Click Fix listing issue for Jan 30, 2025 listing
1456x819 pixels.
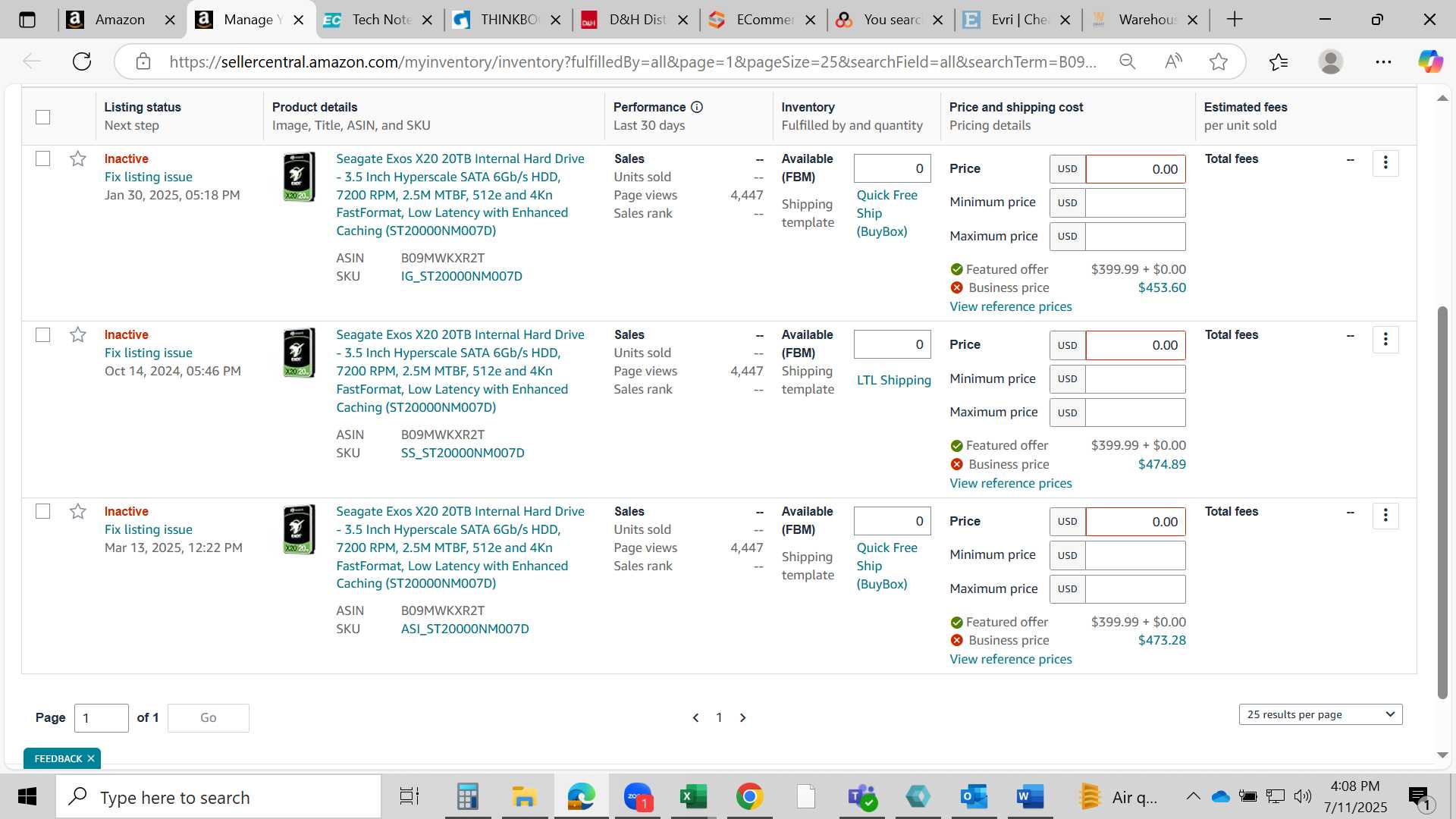coord(149,177)
